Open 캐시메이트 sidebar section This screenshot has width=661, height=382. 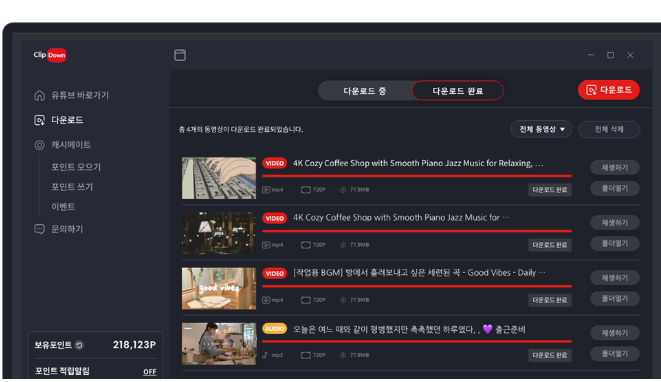62,145
